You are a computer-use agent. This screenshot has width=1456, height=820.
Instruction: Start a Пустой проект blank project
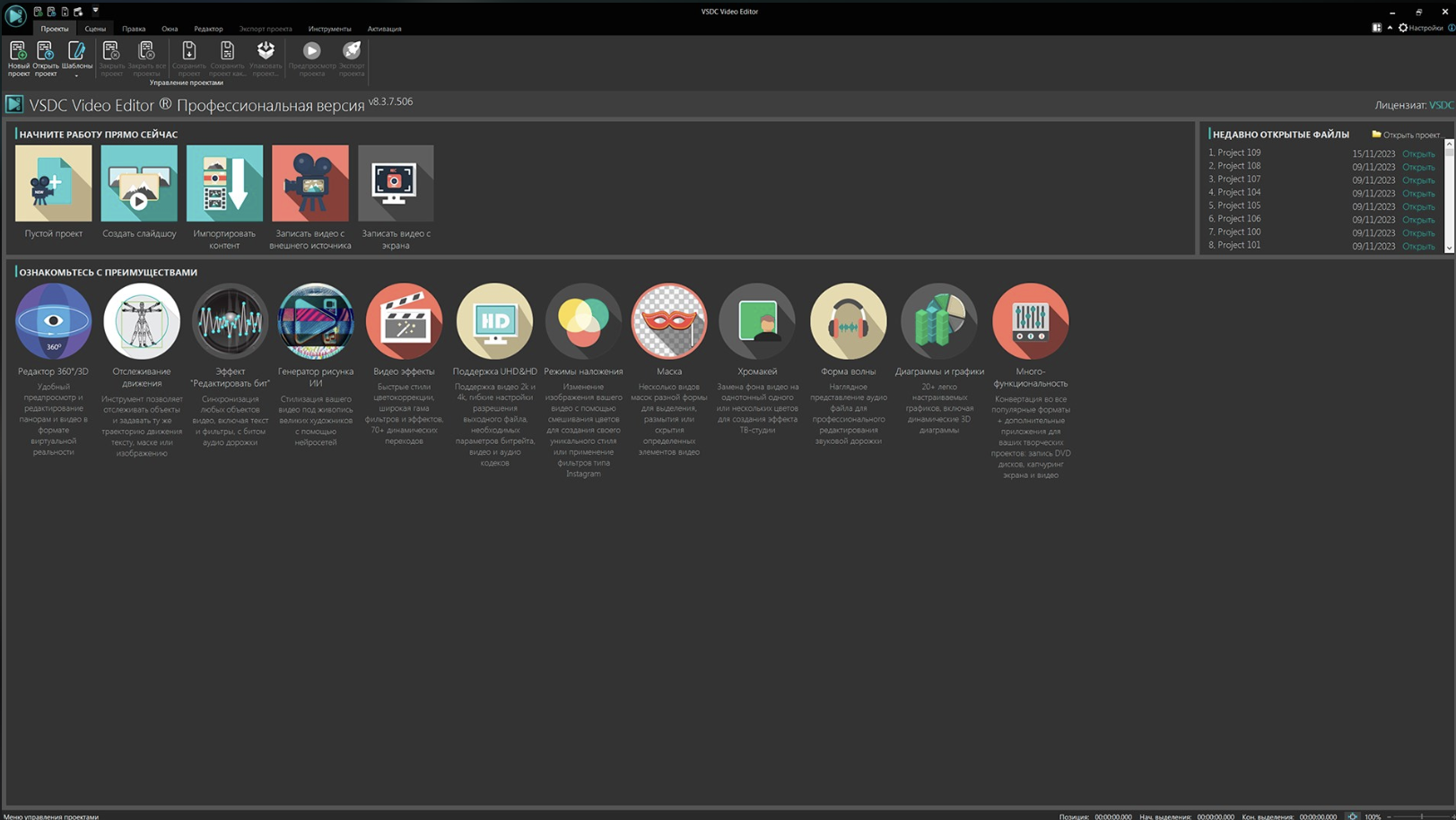click(x=53, y=183)
